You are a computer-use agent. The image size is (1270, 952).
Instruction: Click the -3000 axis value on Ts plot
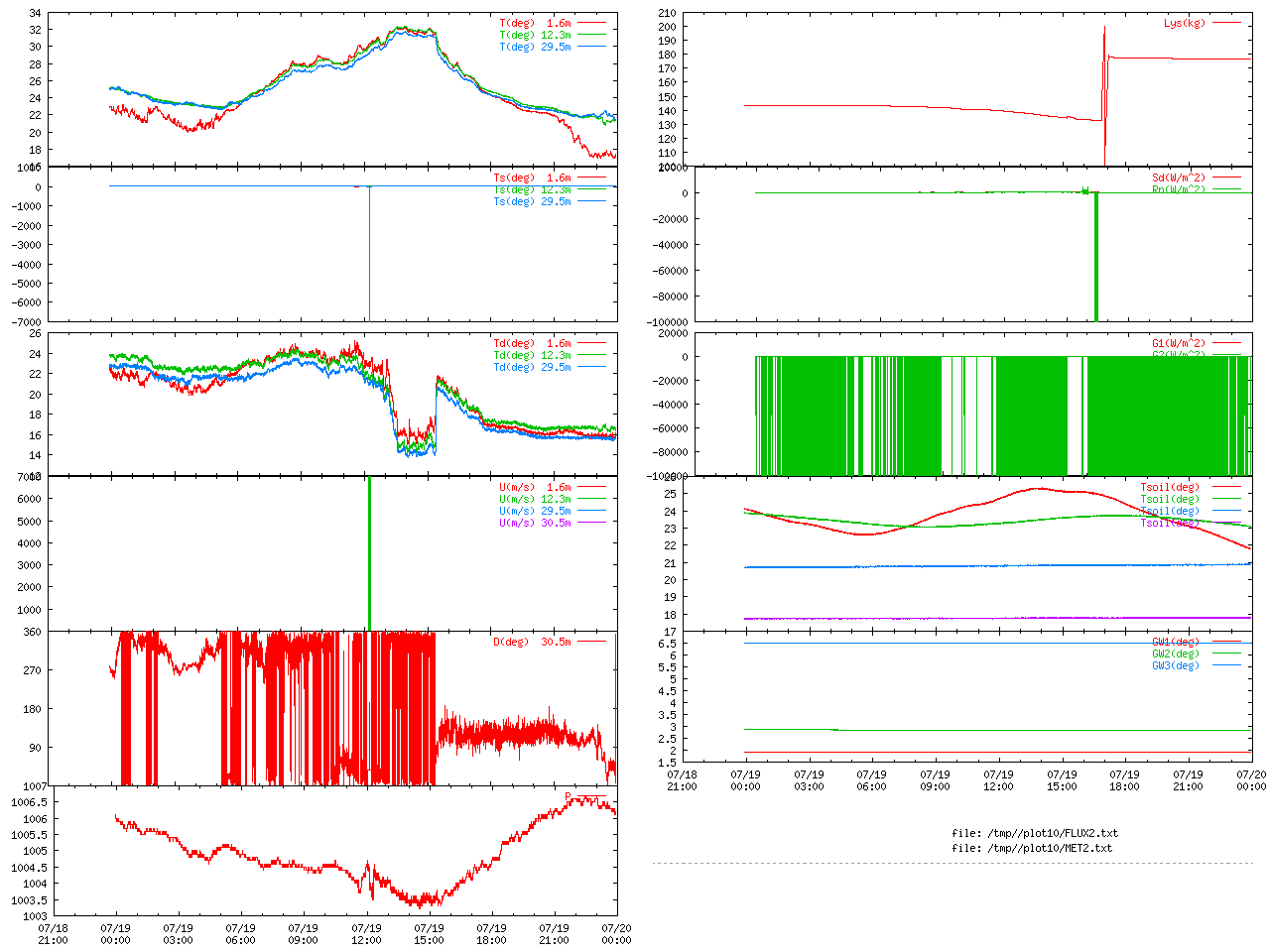click(26, 245)
